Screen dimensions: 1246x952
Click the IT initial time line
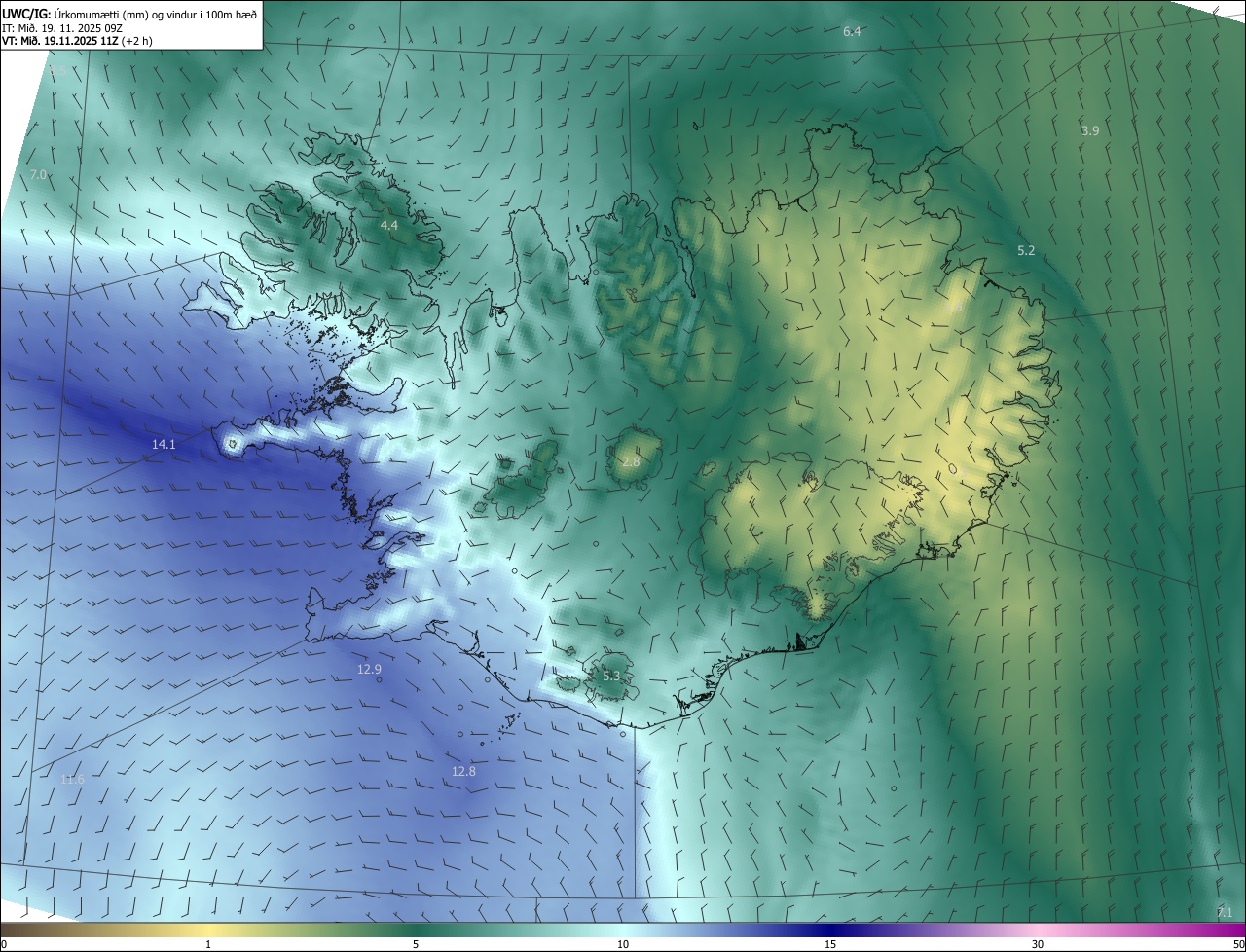click(64, 28)
